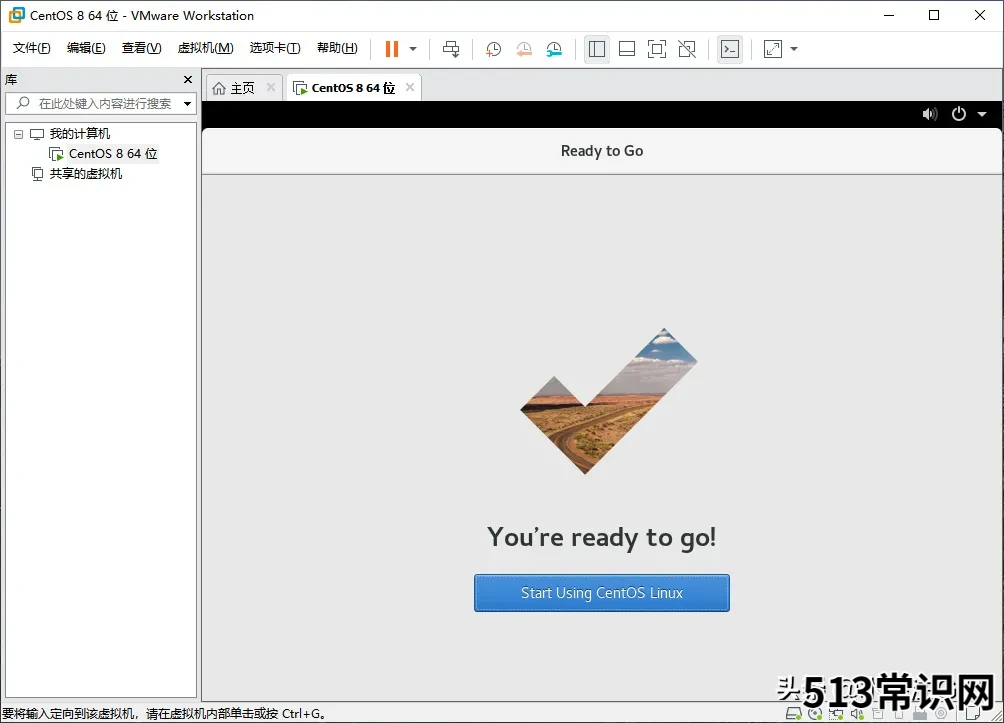Image resolution: width=1004 pixels, height=723 pixels.
Task: Pause the virtual machine via toolbar icon
Action: 391,49
